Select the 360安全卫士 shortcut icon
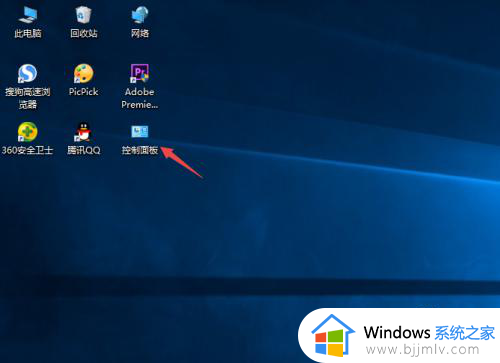 [x=27, y=132]
